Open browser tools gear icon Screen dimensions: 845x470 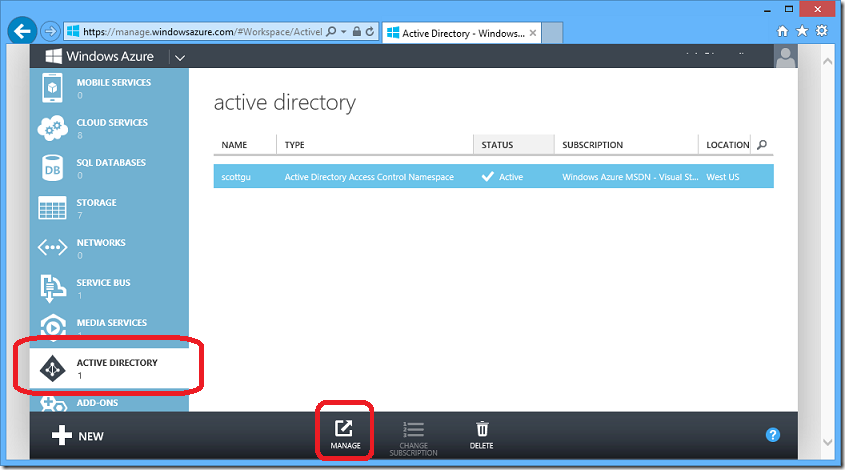point(821,31)
